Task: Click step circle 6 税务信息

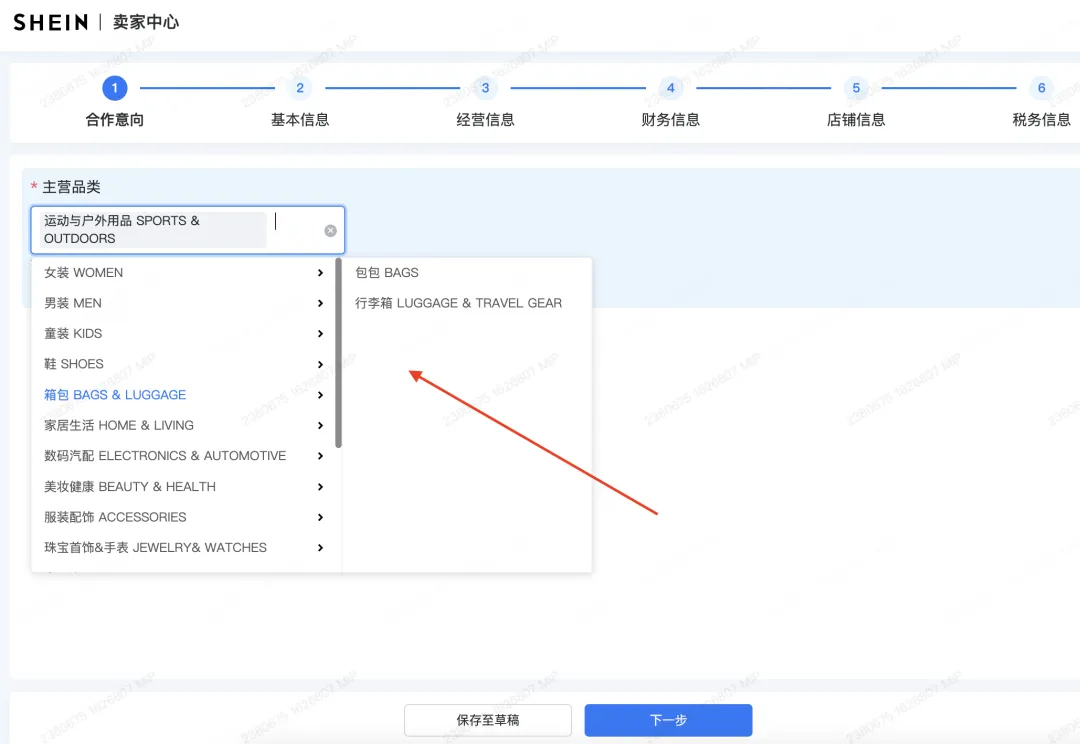Action: 1041,88
